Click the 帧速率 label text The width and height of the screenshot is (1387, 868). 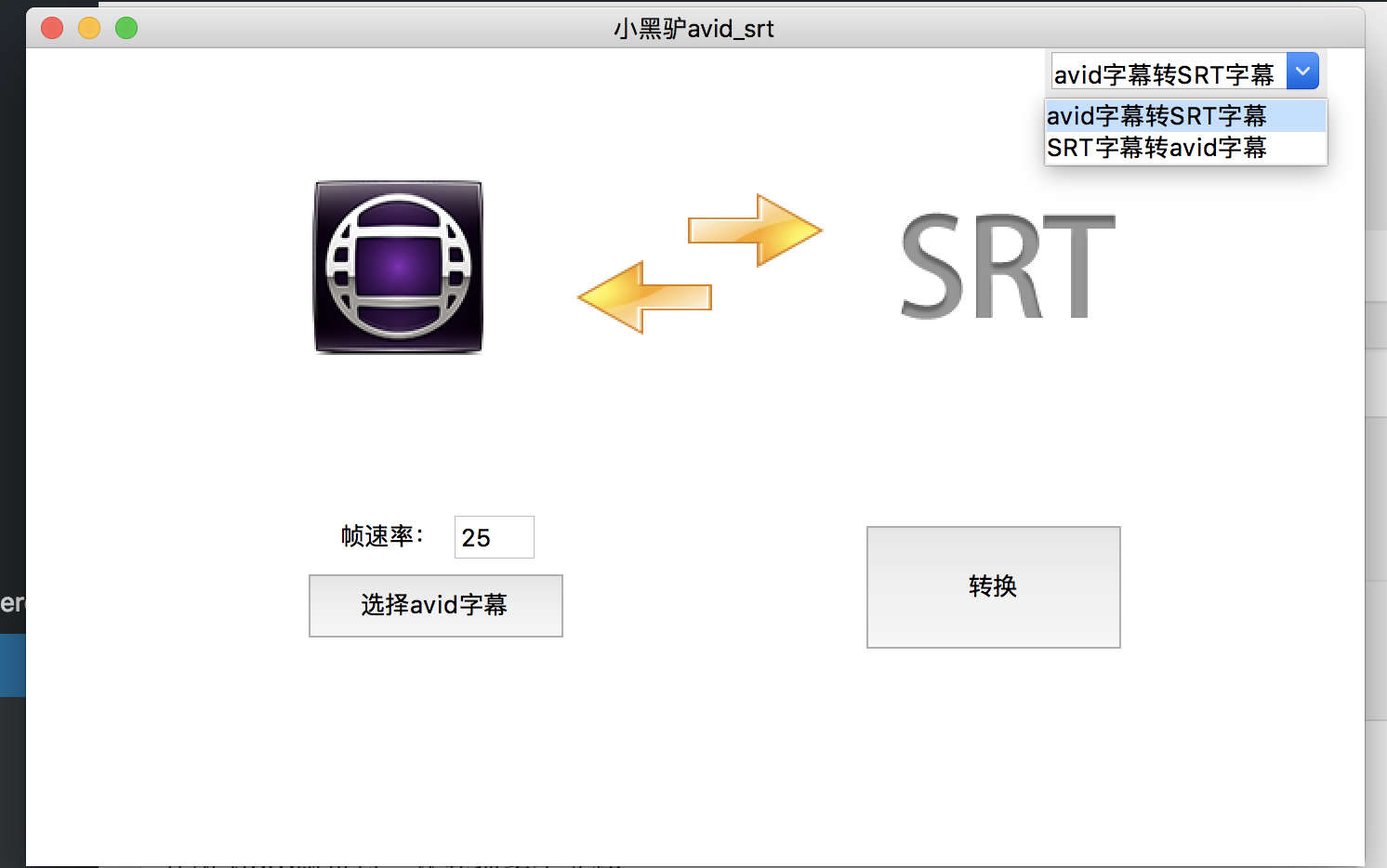click(382, 536)
